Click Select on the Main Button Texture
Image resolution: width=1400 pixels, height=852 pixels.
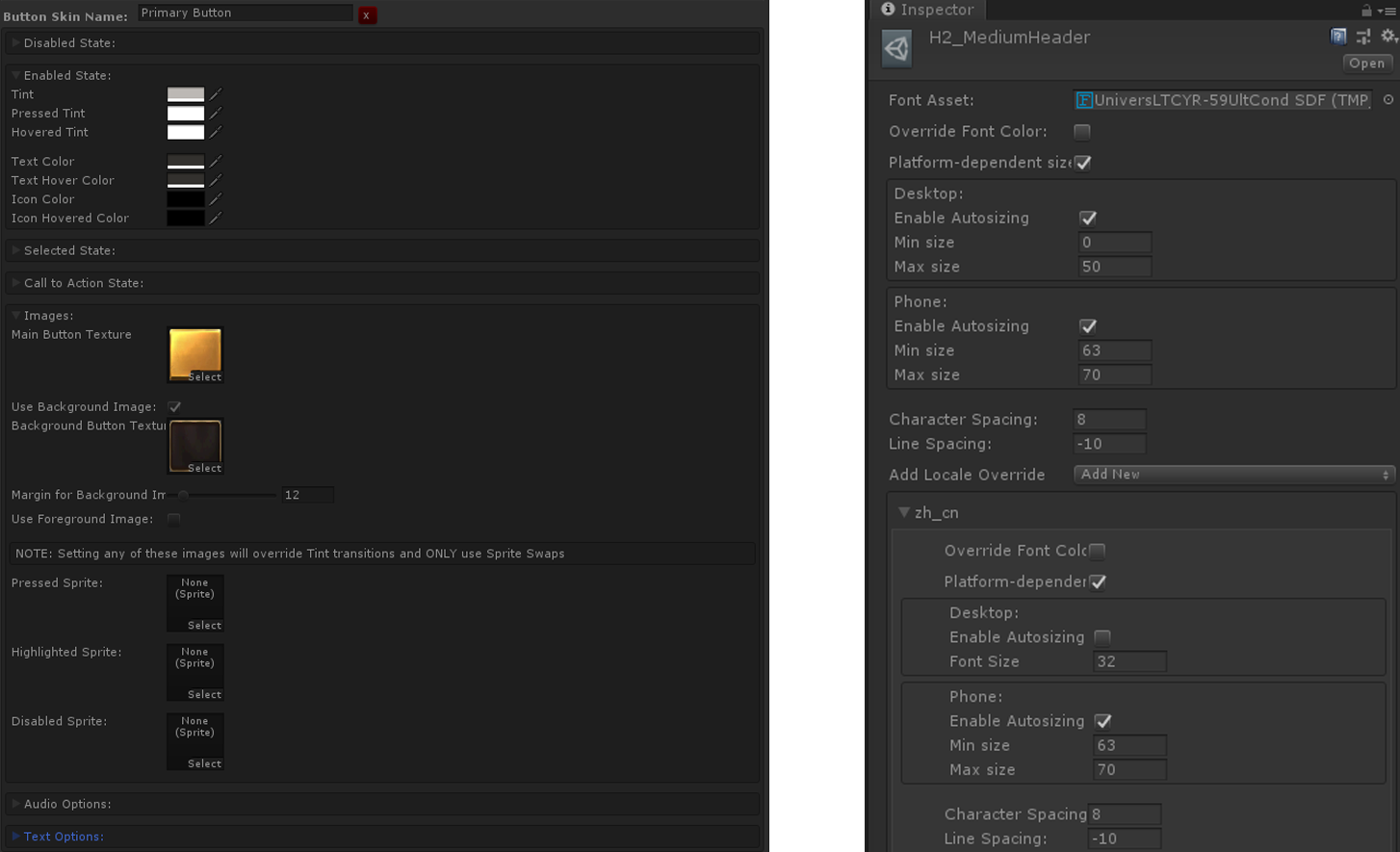click(207, 378)
